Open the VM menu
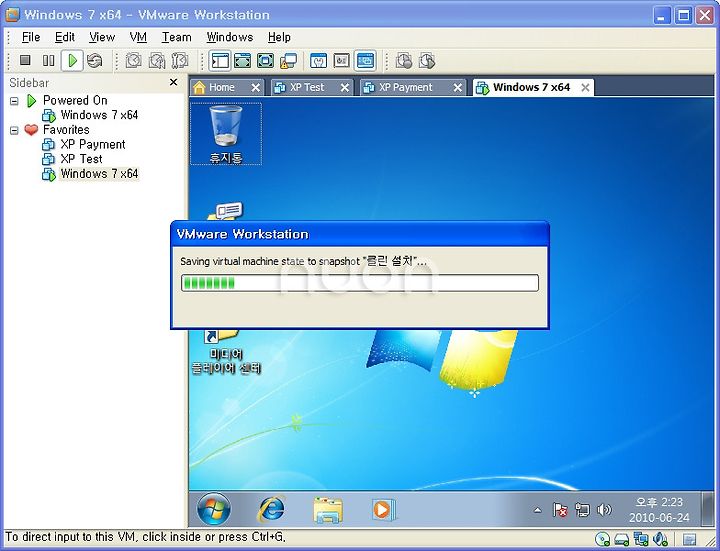 (138, 37)
